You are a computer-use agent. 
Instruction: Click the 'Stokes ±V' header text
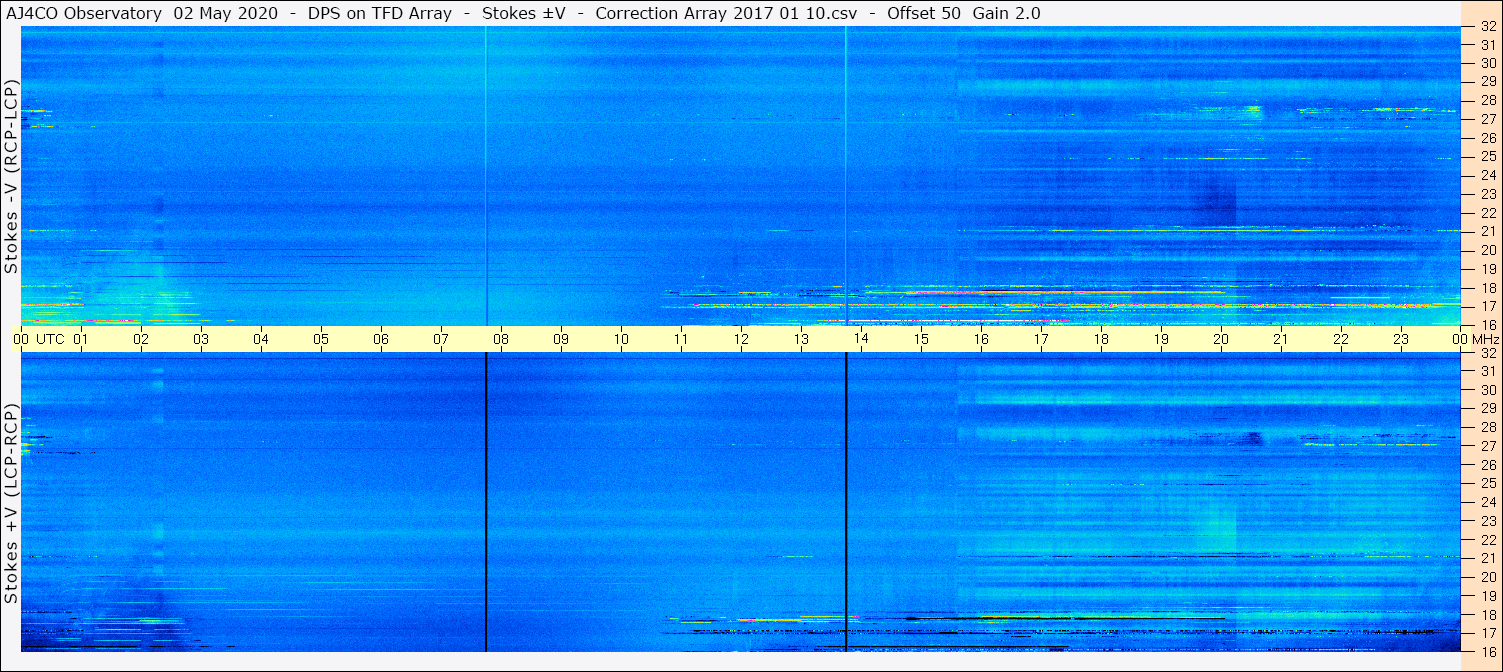click(x=524, y=13)
